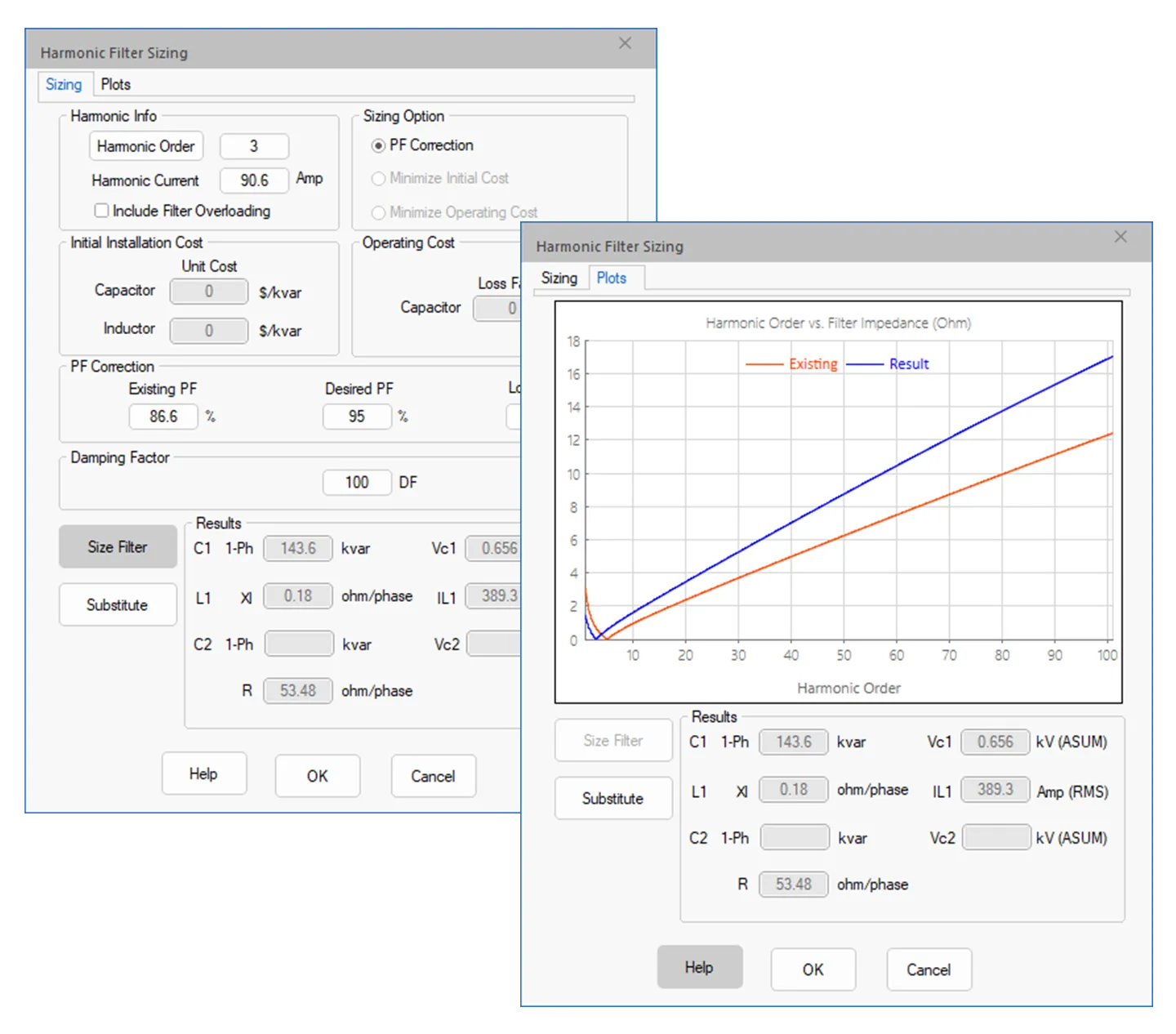Close the front Harmonic Filter Sizing dialog
The width and height of the screenshot is (1176, 1034).
(x=1120, y=237)
